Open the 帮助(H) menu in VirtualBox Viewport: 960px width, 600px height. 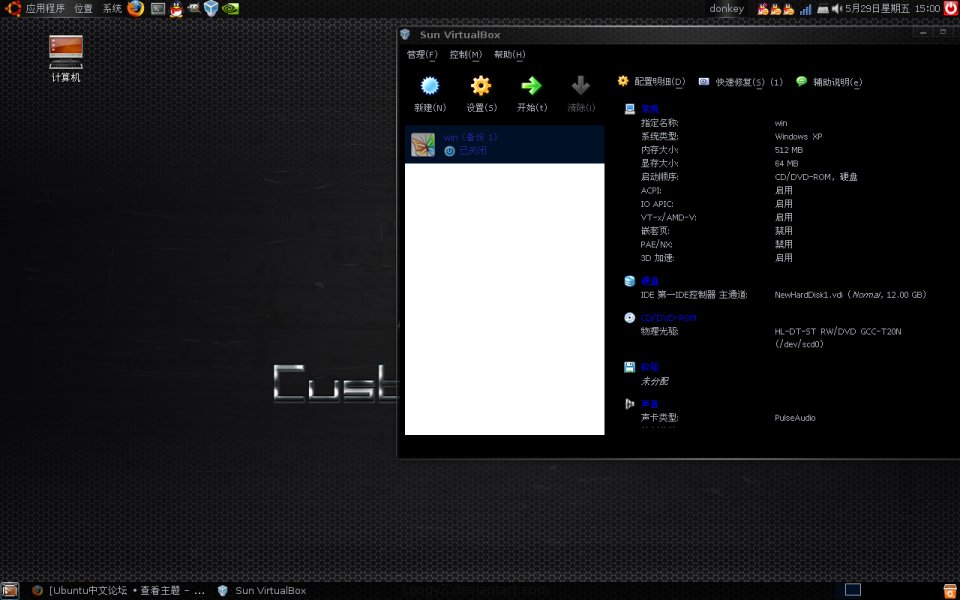click(510, 54)
